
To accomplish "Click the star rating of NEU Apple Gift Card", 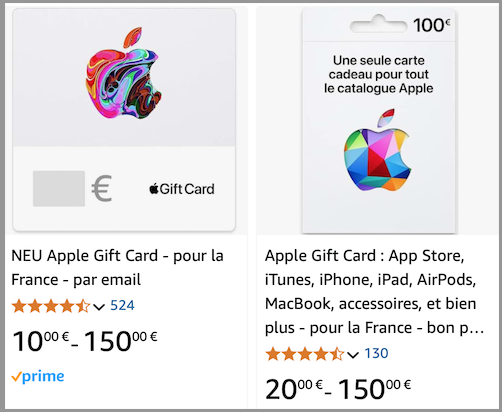I will (51, 306).
